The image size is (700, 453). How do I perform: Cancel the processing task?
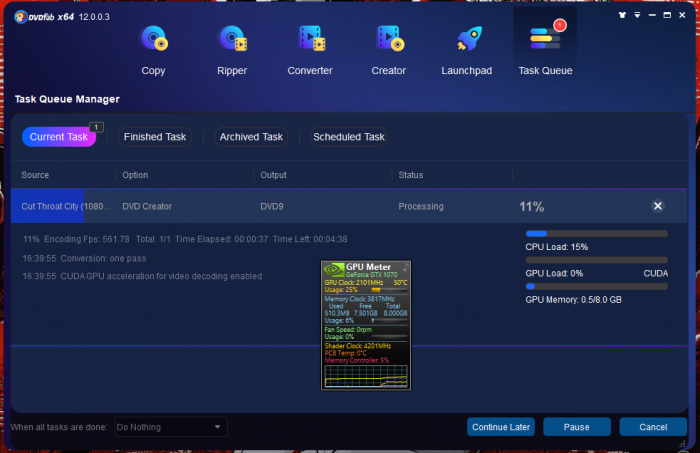(x=652, y=427)
